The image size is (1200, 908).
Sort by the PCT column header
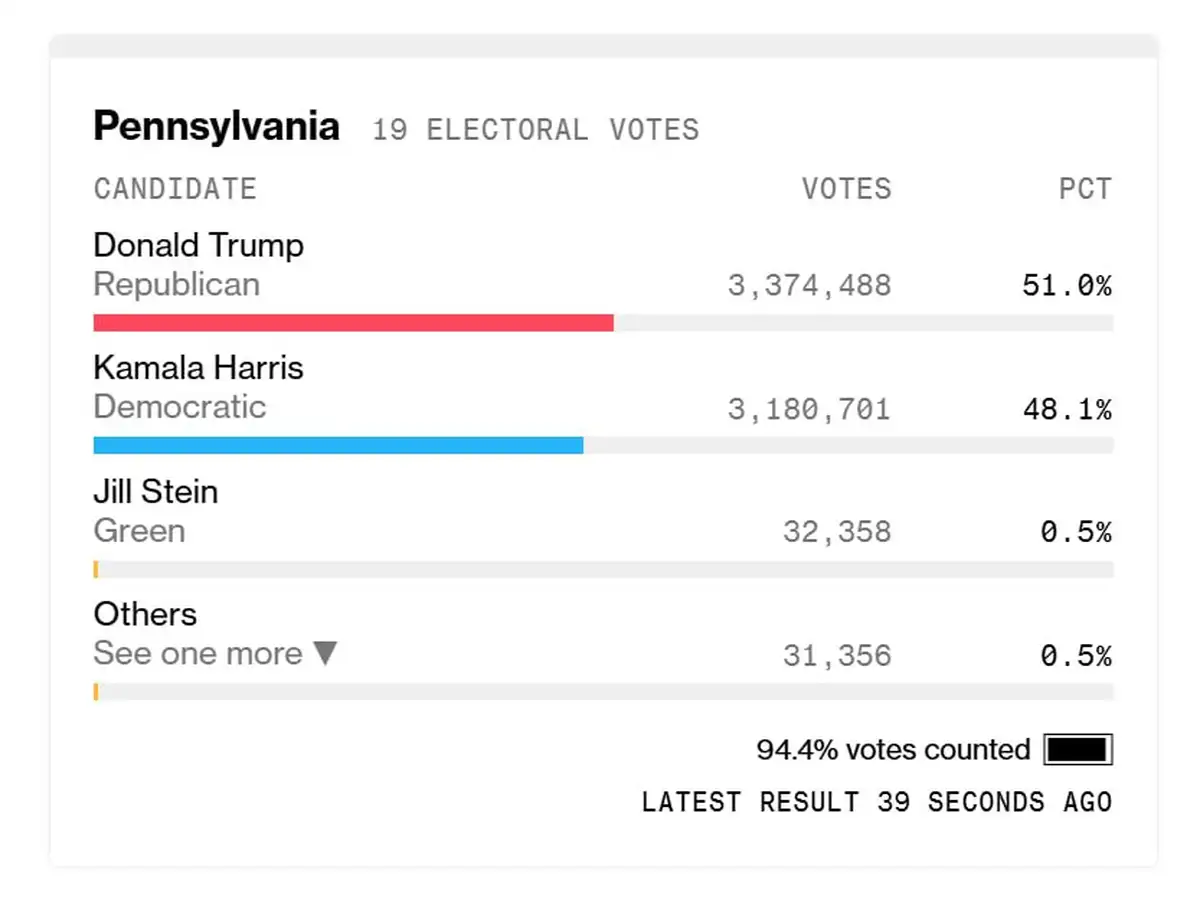[x=1085, y=189]
